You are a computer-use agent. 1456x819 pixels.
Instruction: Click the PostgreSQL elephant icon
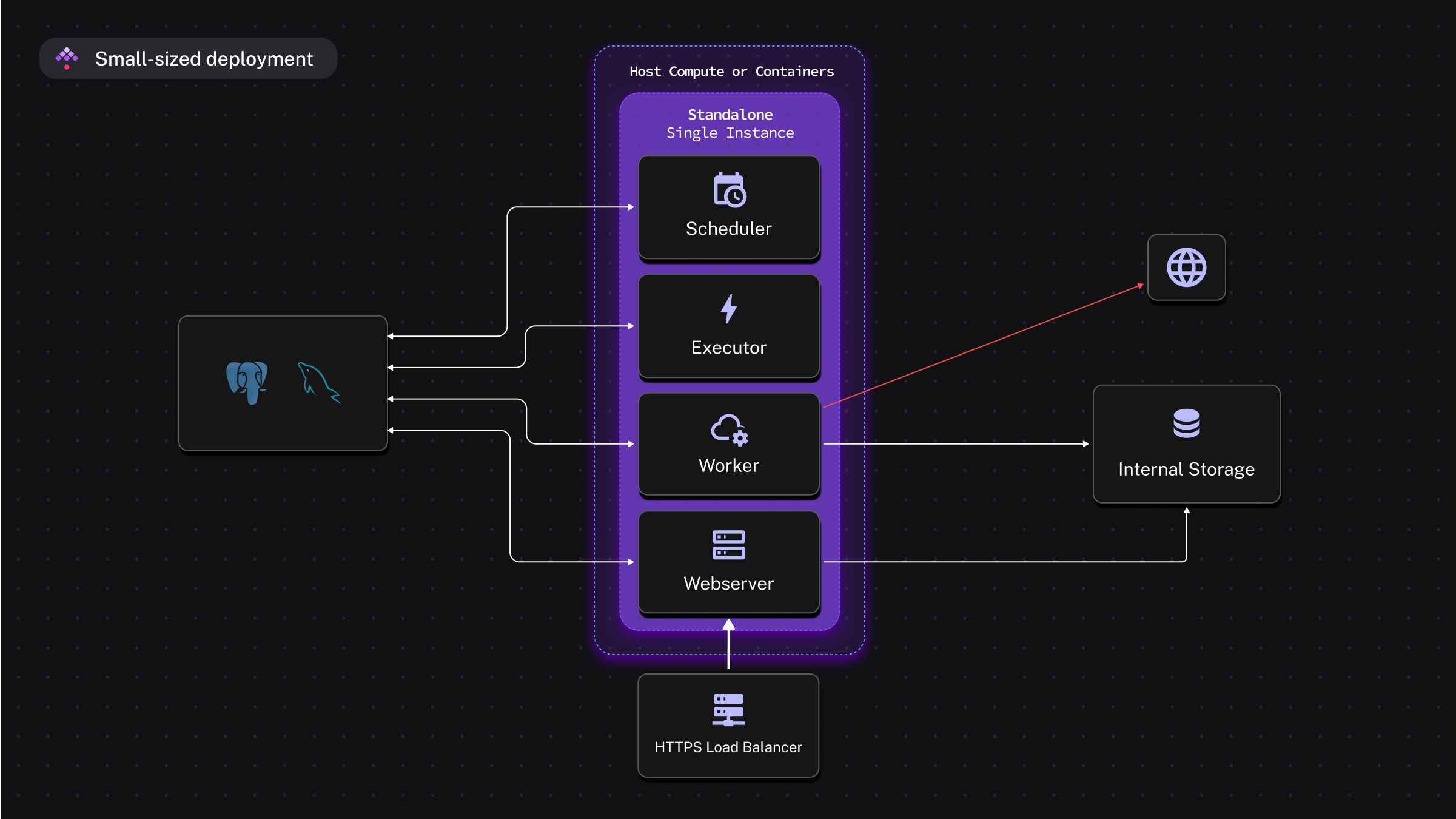(x=247, y=382)
